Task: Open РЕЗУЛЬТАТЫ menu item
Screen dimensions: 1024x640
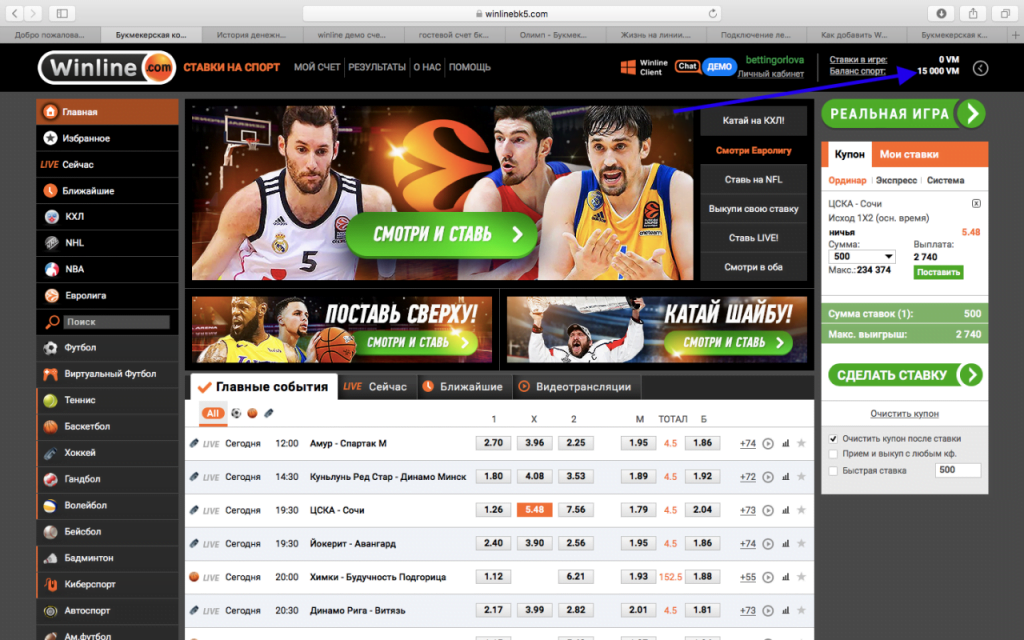Action: click(377, 67)
